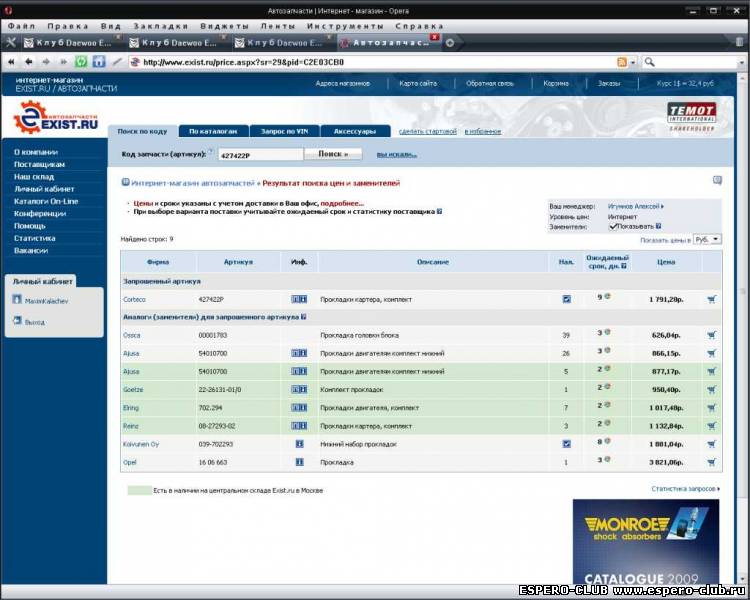Add Goetze 22-26131-01/0 to cart
This screenshot has height=600, width=750.
point(711,389)
